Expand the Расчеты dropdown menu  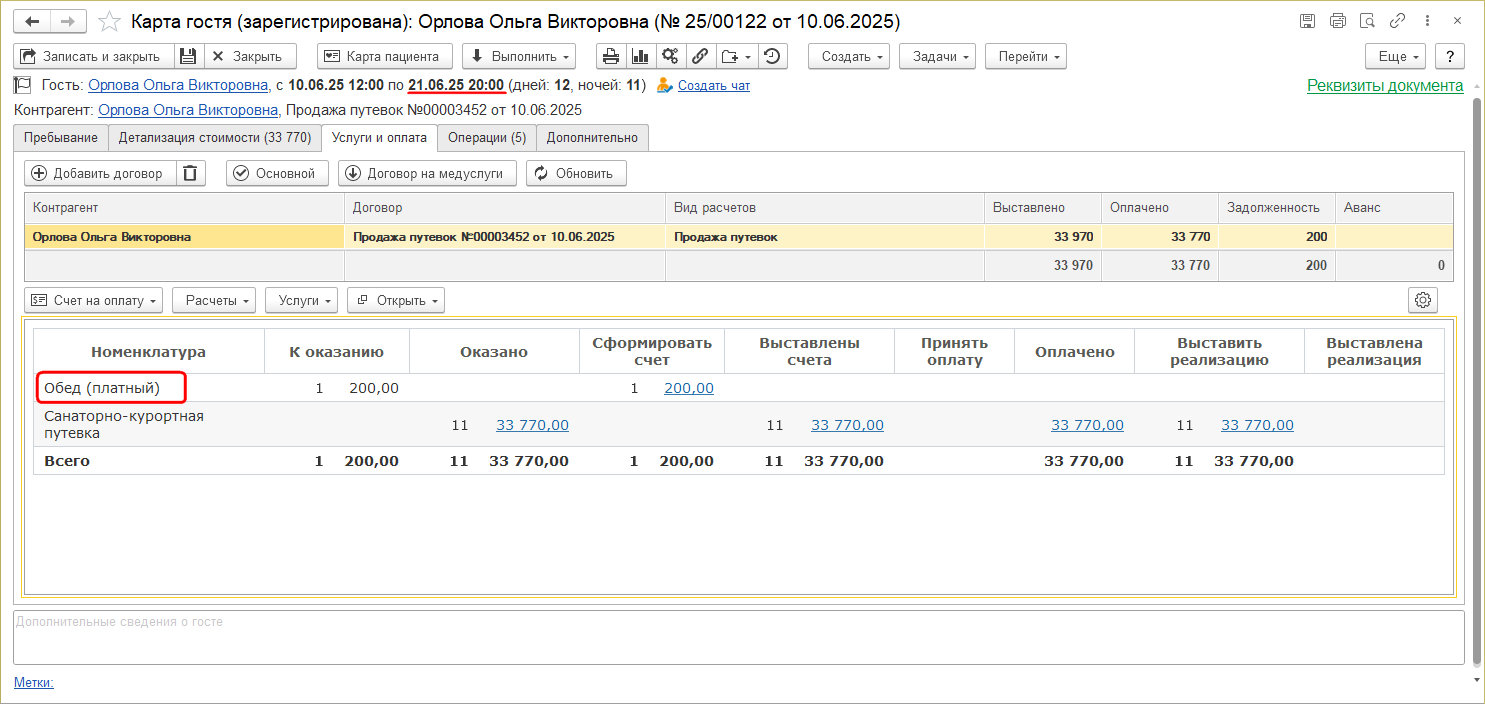click(x=214, y=300)
